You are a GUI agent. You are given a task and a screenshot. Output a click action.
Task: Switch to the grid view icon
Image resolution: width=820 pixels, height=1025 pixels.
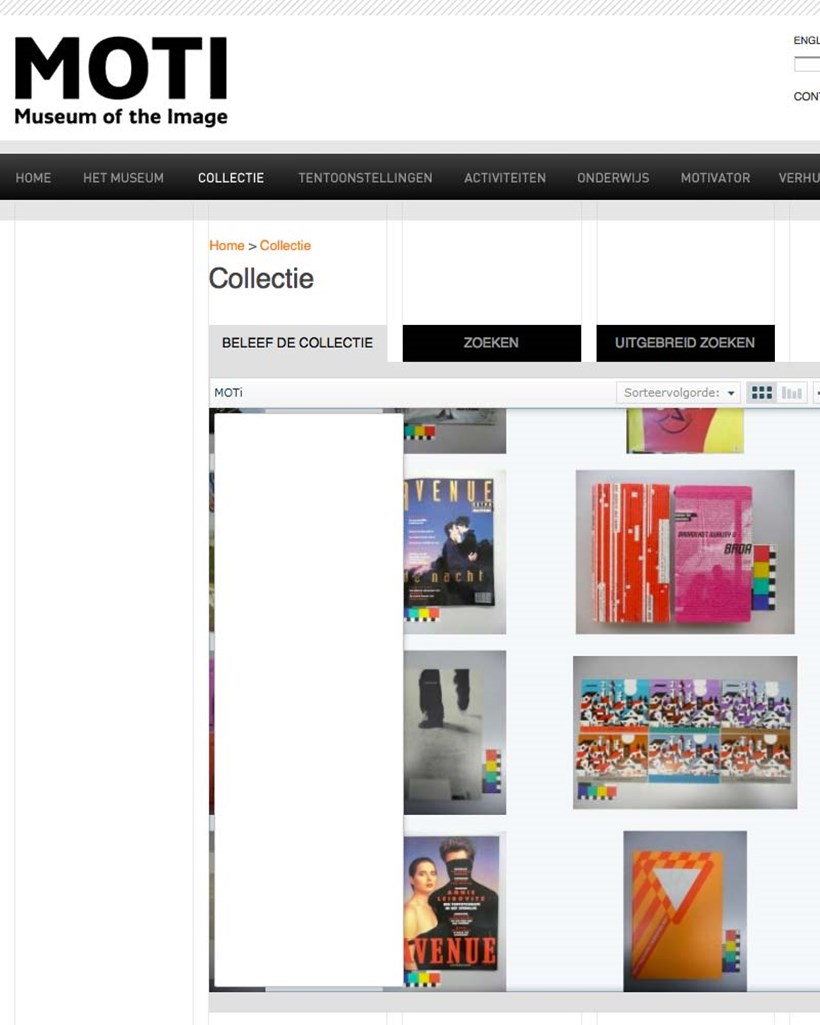(762, 393)
